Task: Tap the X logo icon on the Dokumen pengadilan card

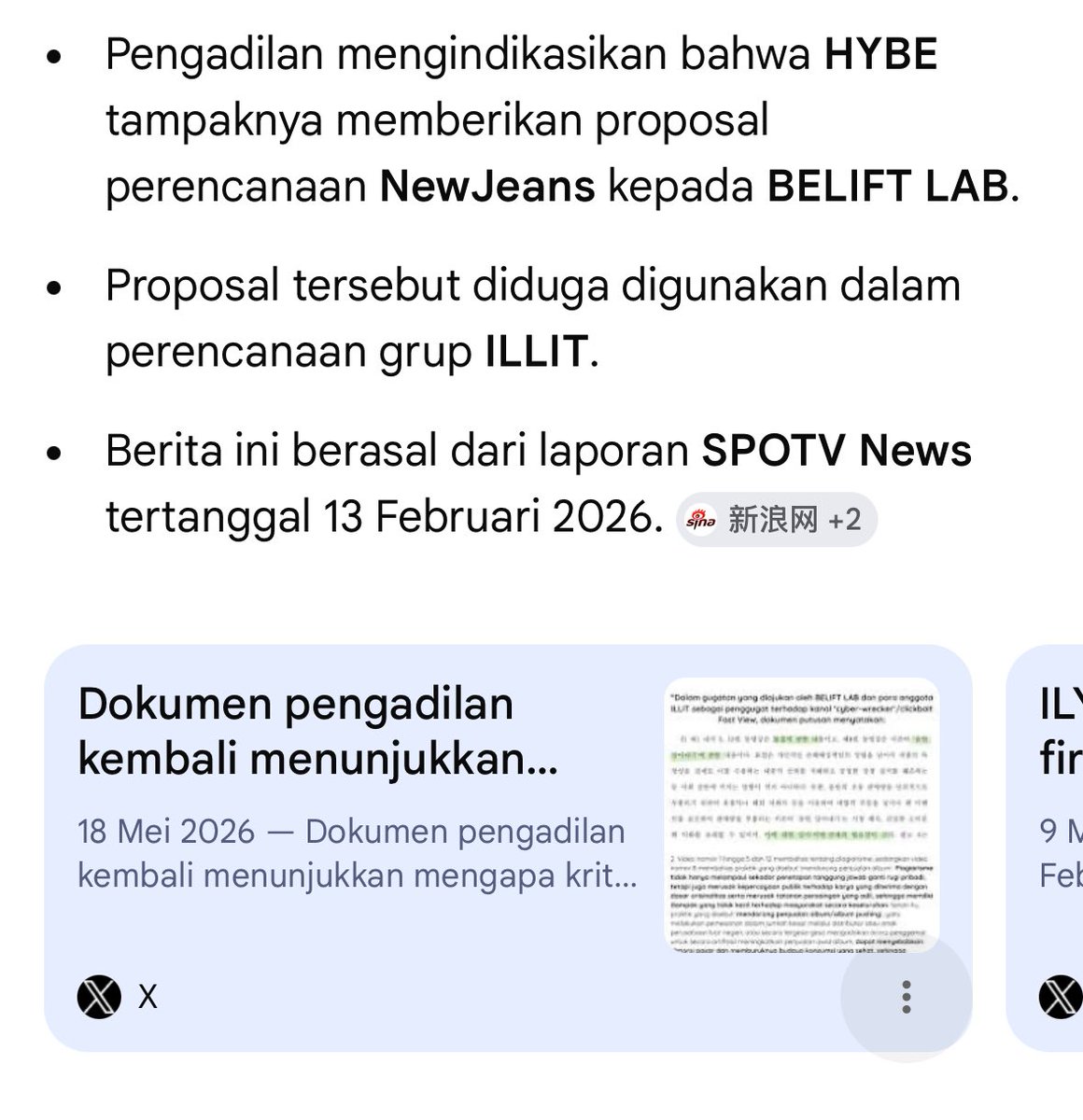Action: (x=99, y=998)
